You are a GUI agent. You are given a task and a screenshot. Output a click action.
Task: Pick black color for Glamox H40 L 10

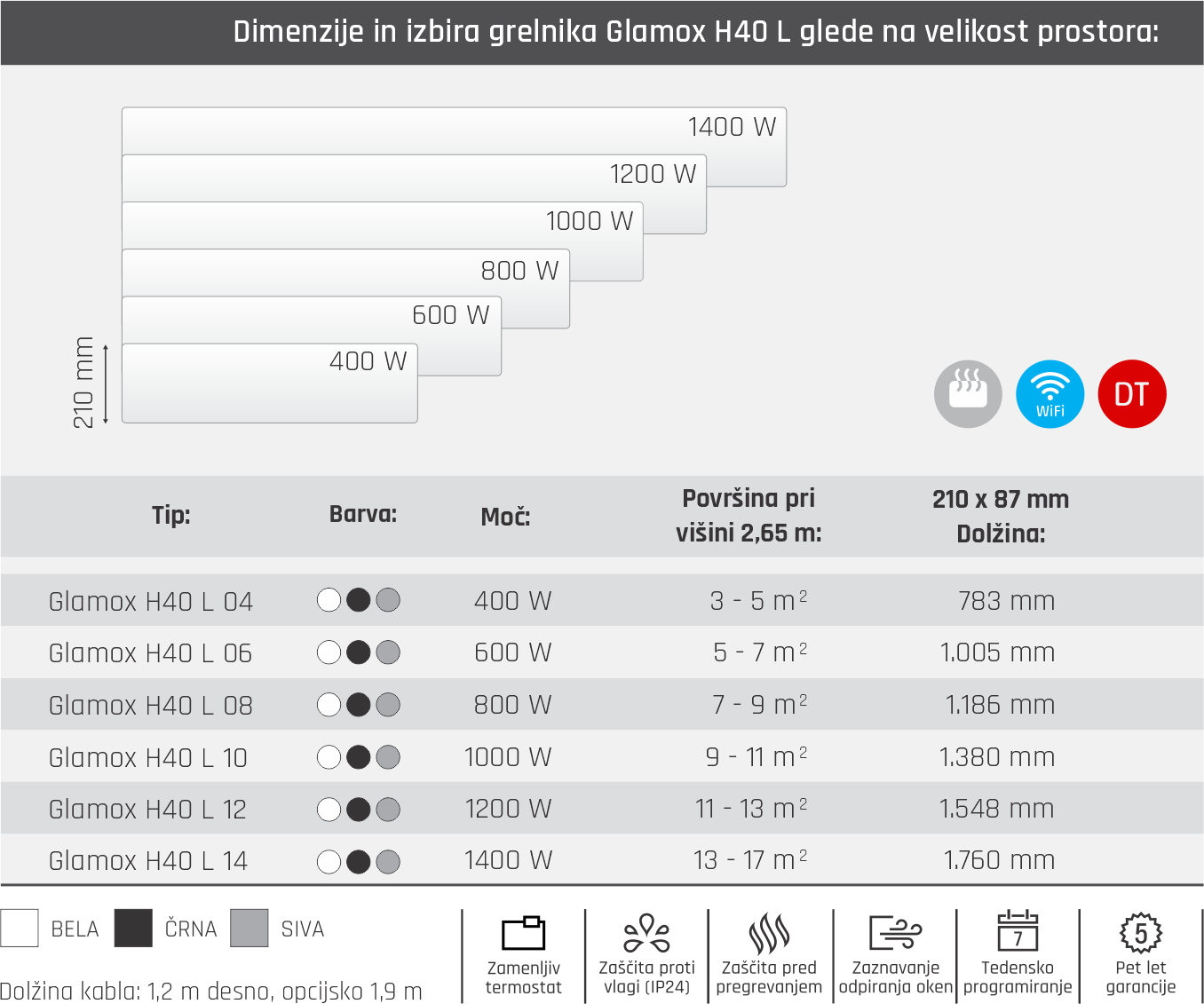(x=359, y=757)
